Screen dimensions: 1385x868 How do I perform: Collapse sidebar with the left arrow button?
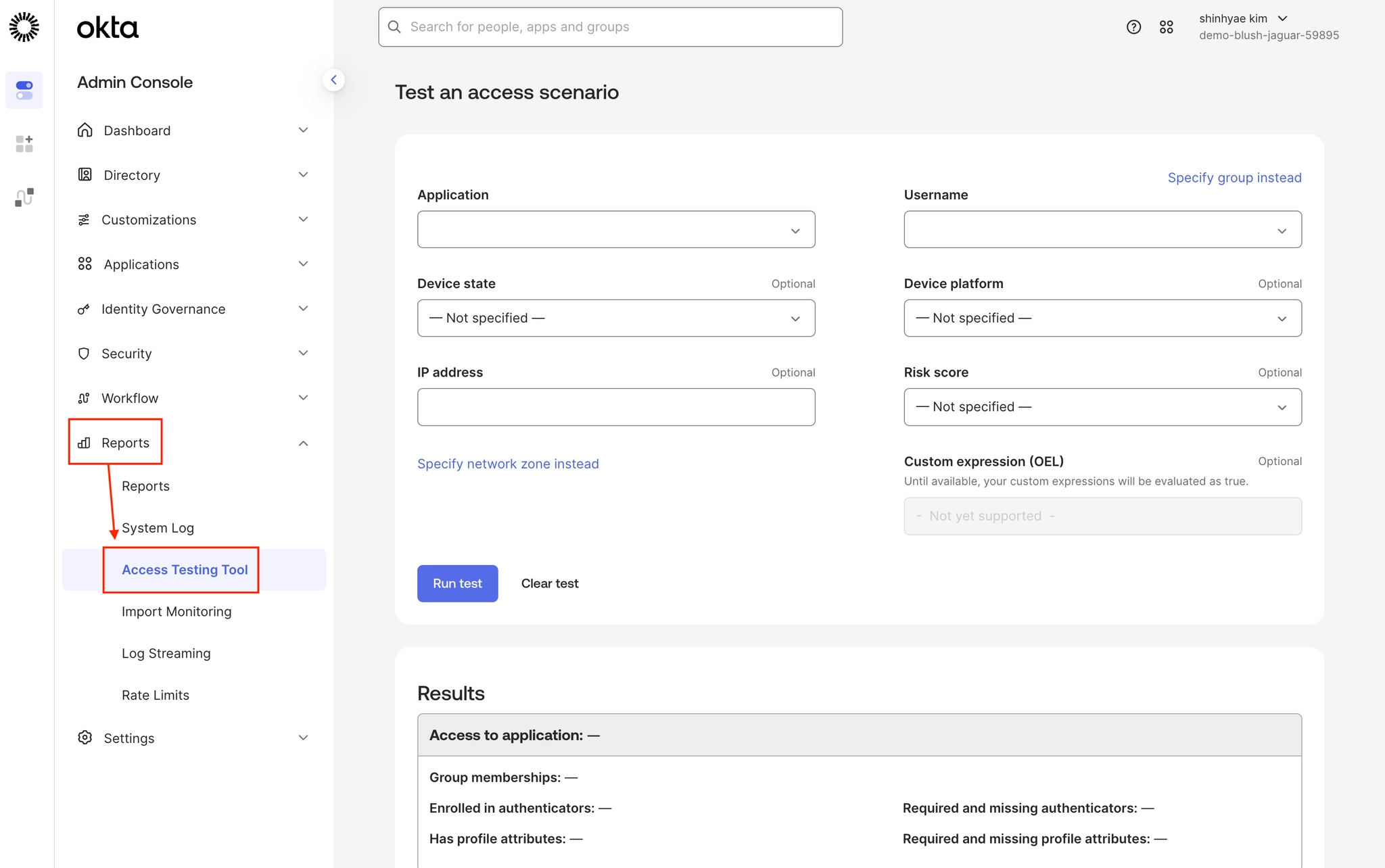[333, 80]
